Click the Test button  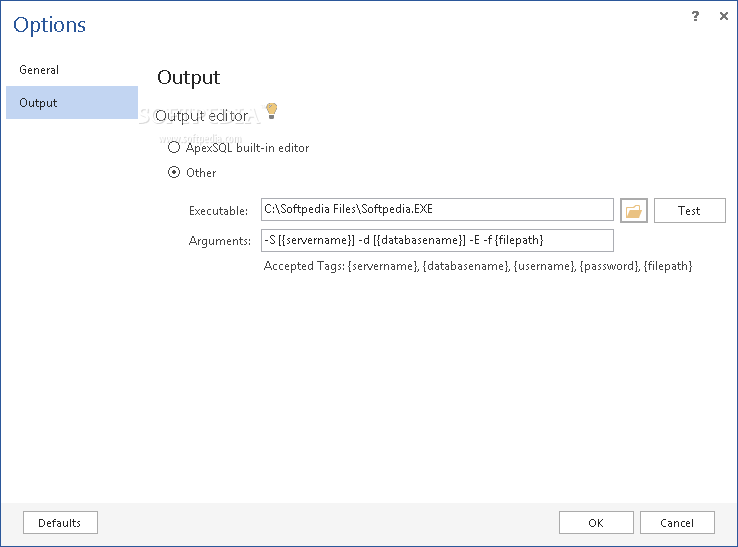pos(690,210)
